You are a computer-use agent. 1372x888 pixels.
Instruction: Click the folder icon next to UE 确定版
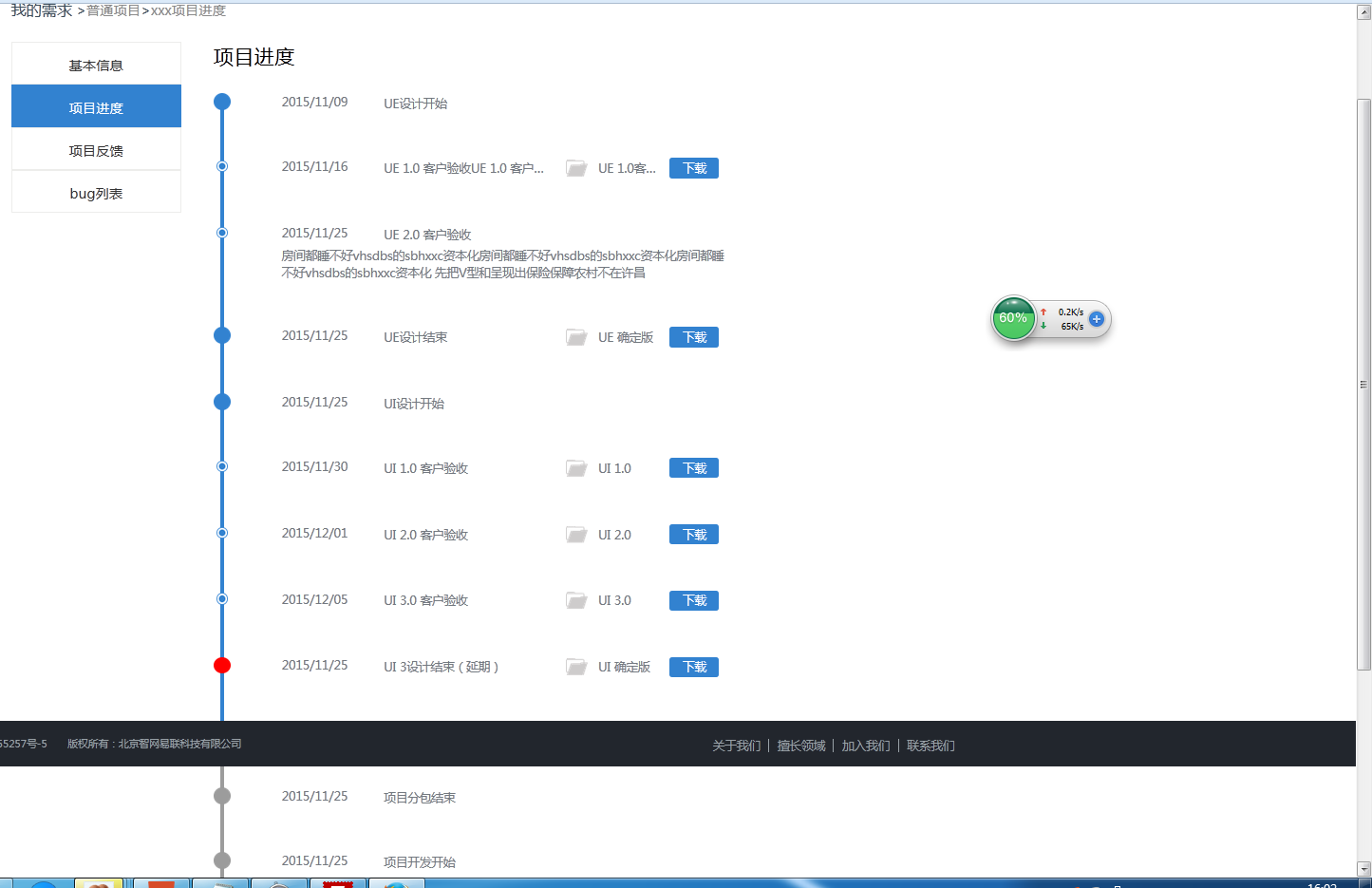576,337
